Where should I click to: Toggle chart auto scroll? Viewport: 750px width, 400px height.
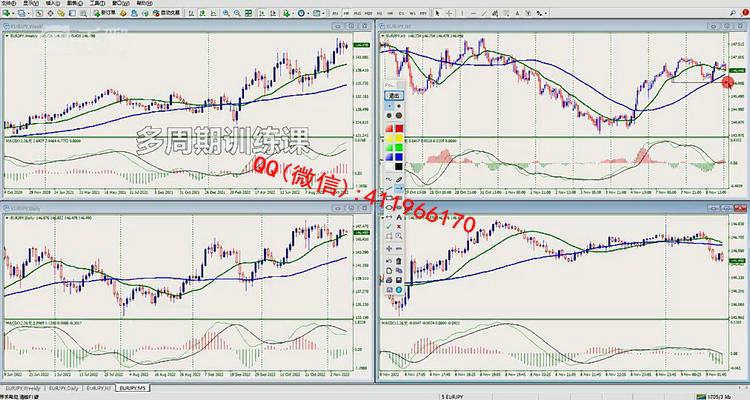(x=262, y=13)
